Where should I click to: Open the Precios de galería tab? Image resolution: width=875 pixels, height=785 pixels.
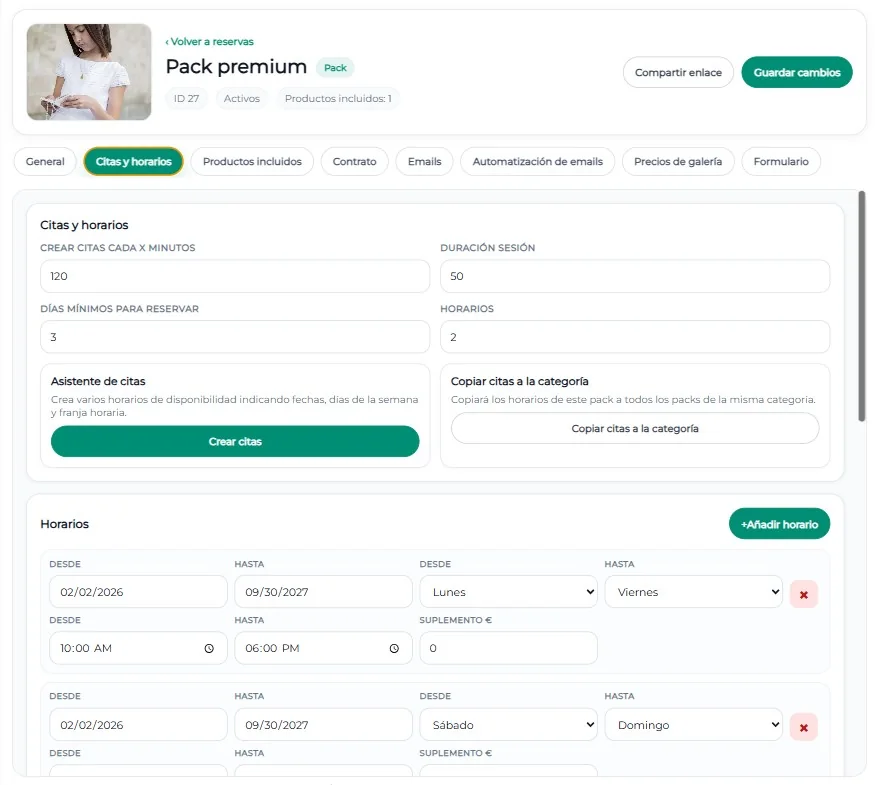[x=678, y=161]
